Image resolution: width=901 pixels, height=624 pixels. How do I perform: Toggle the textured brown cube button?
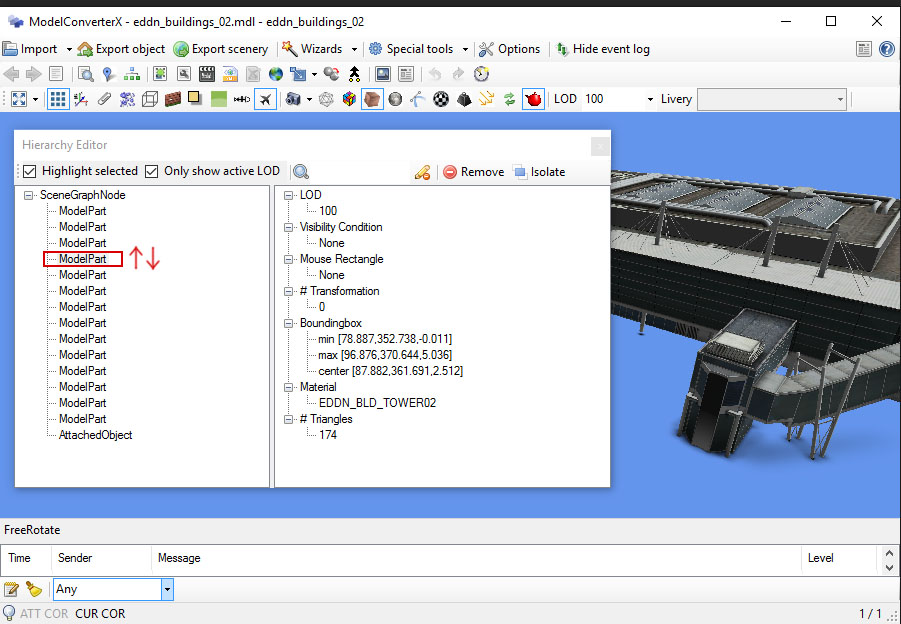point(372,99)
